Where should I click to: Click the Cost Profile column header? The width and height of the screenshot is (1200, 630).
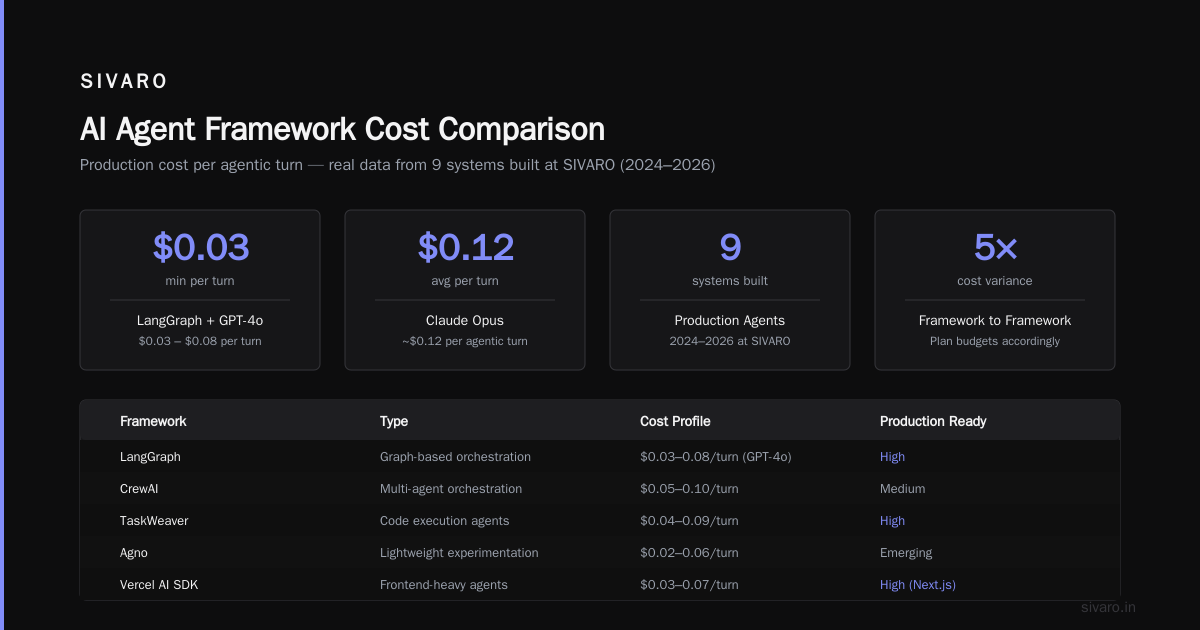(675, 421)
